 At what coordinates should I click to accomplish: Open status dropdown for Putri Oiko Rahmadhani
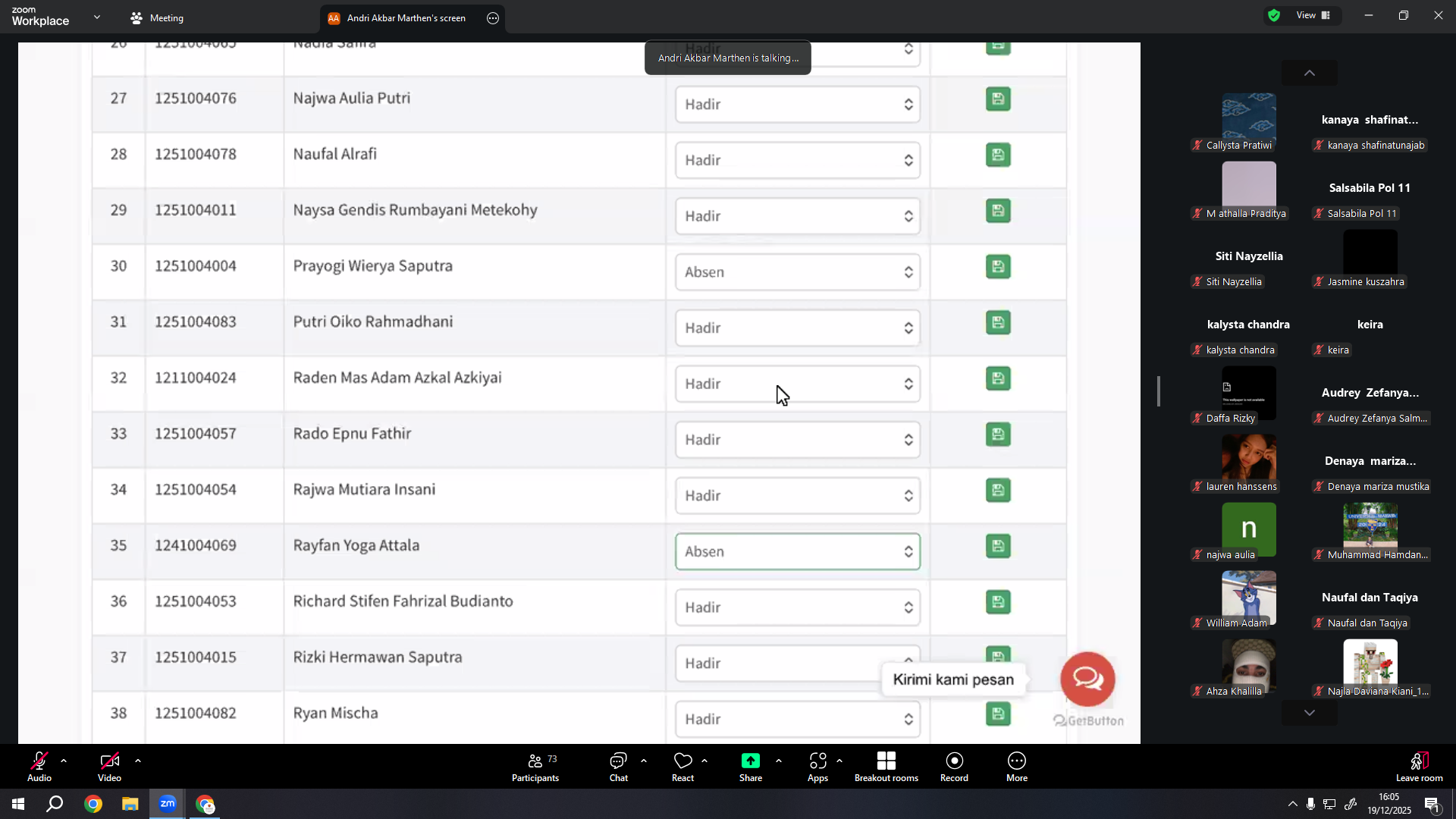point(798,328)
